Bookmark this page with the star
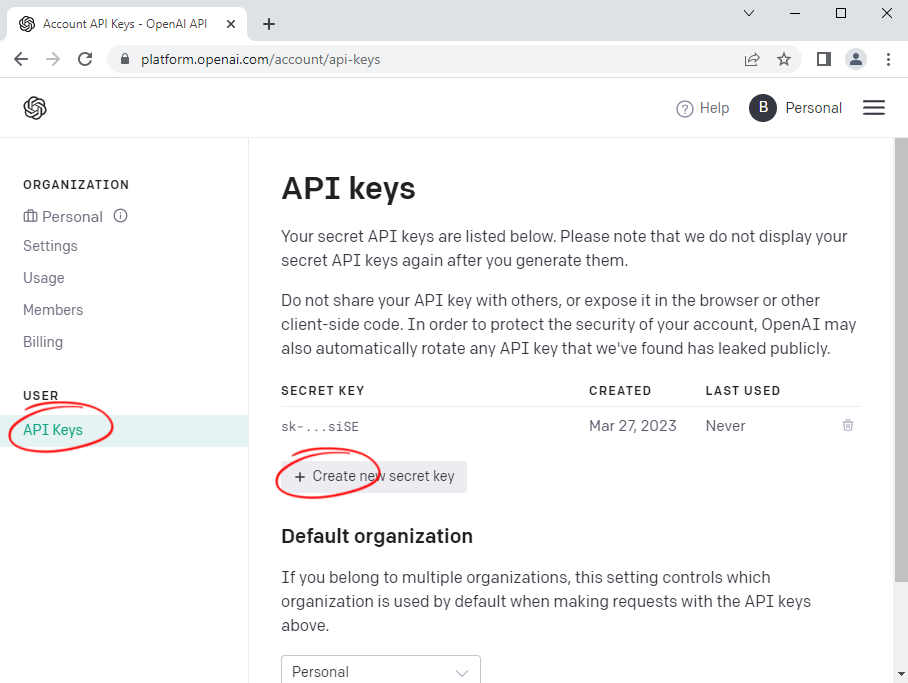This screenshot has height=683, width=908. click(x=783, y=59)
